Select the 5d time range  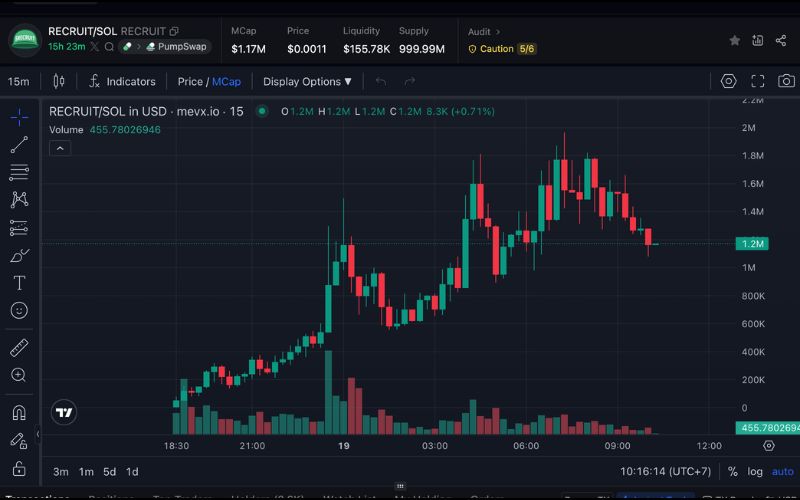[x=109, y=471]
